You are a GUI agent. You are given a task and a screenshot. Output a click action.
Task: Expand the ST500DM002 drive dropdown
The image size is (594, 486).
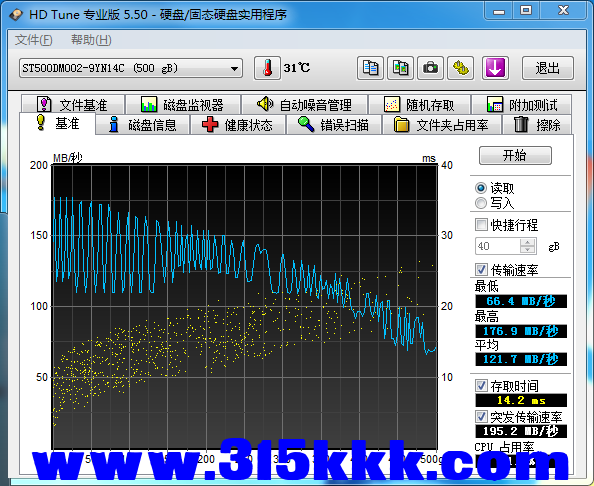pos(234,69)
